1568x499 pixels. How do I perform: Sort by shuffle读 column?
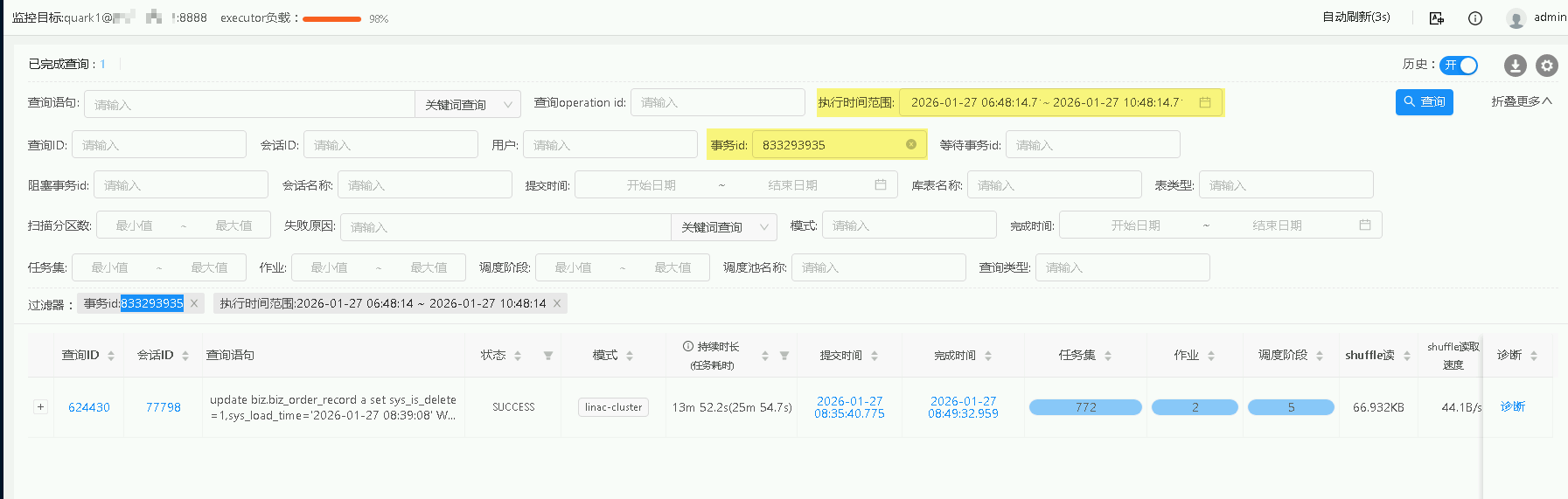coord(1407,356)
